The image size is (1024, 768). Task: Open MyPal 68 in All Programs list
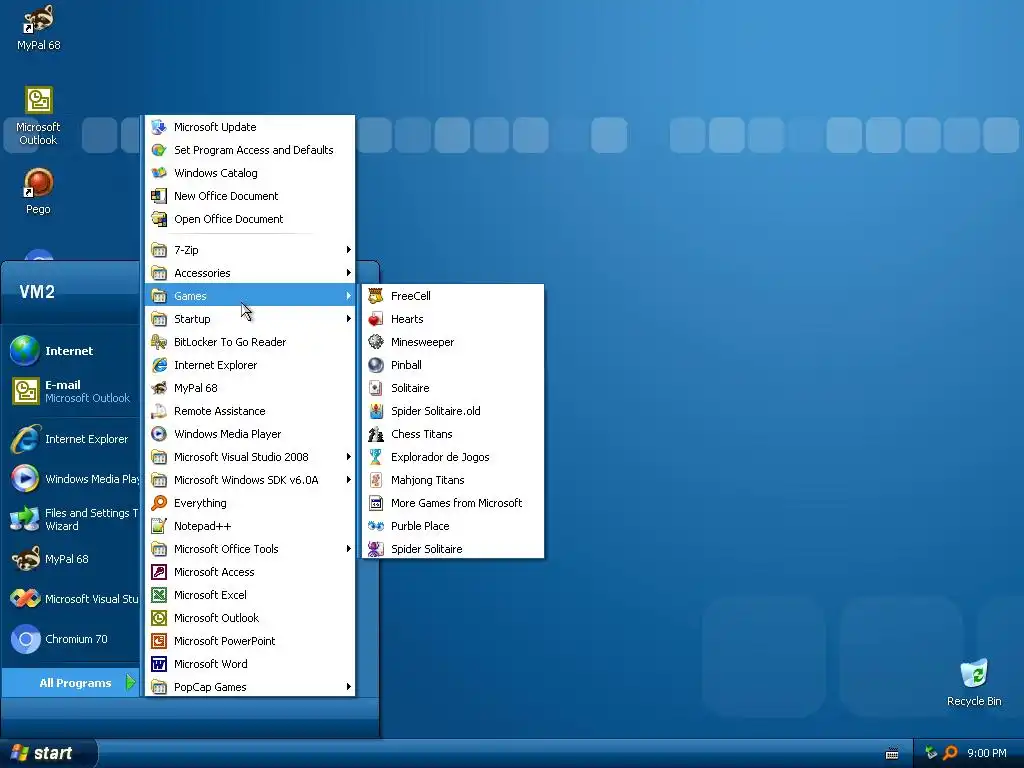[x=250, y=388]
